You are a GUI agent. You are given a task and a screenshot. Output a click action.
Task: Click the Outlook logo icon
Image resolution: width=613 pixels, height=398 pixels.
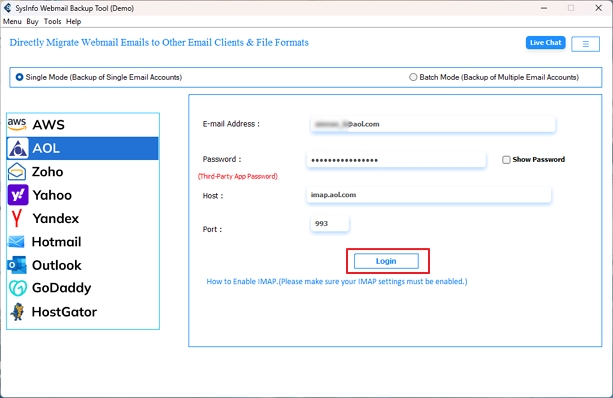[17, 265]
